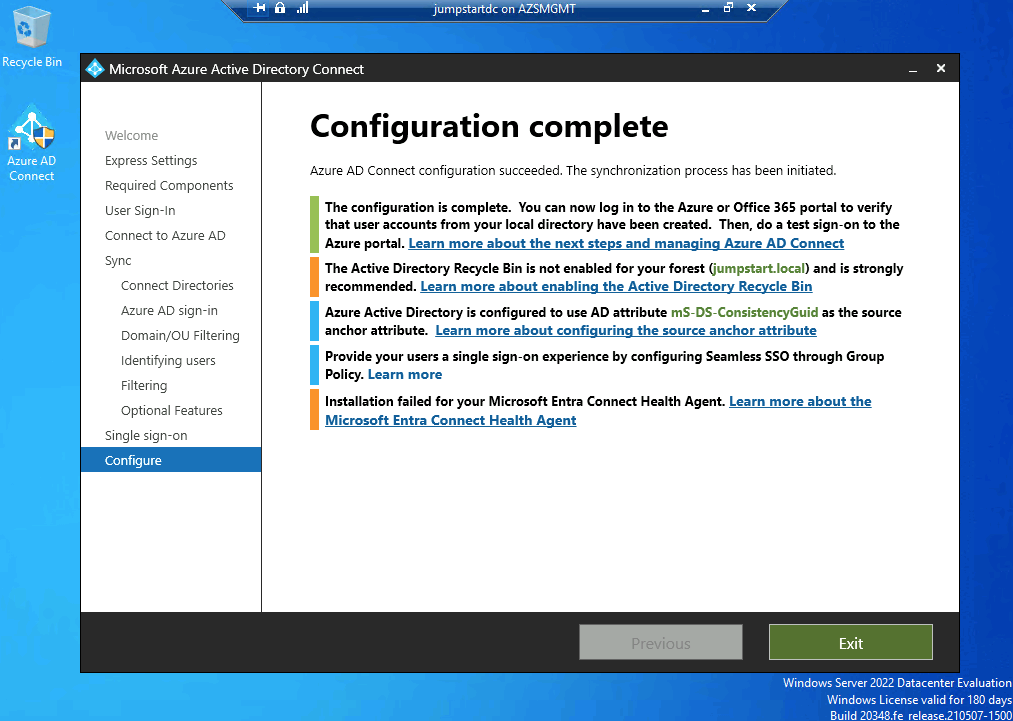The image size is (1013, 721).
Task: Select the Azure AD Connect desktop shortcut
Action: 32,143
